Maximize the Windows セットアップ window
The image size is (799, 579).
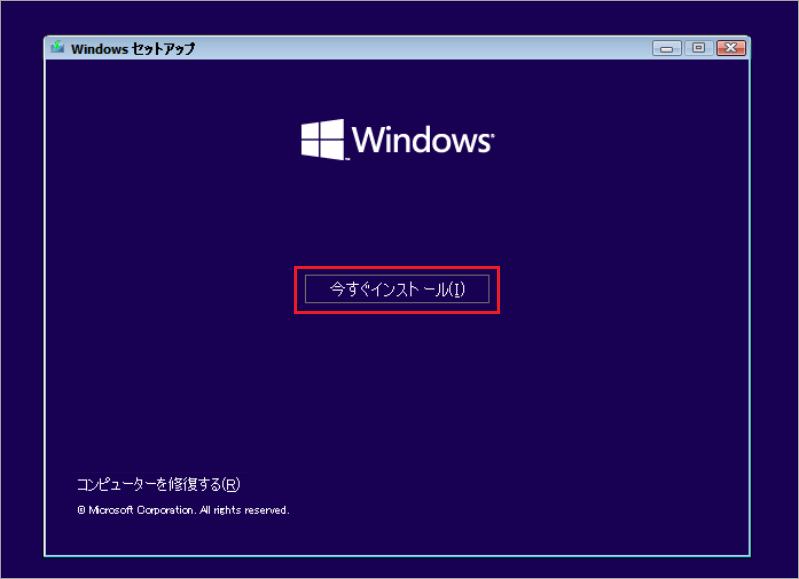(699, 48)
